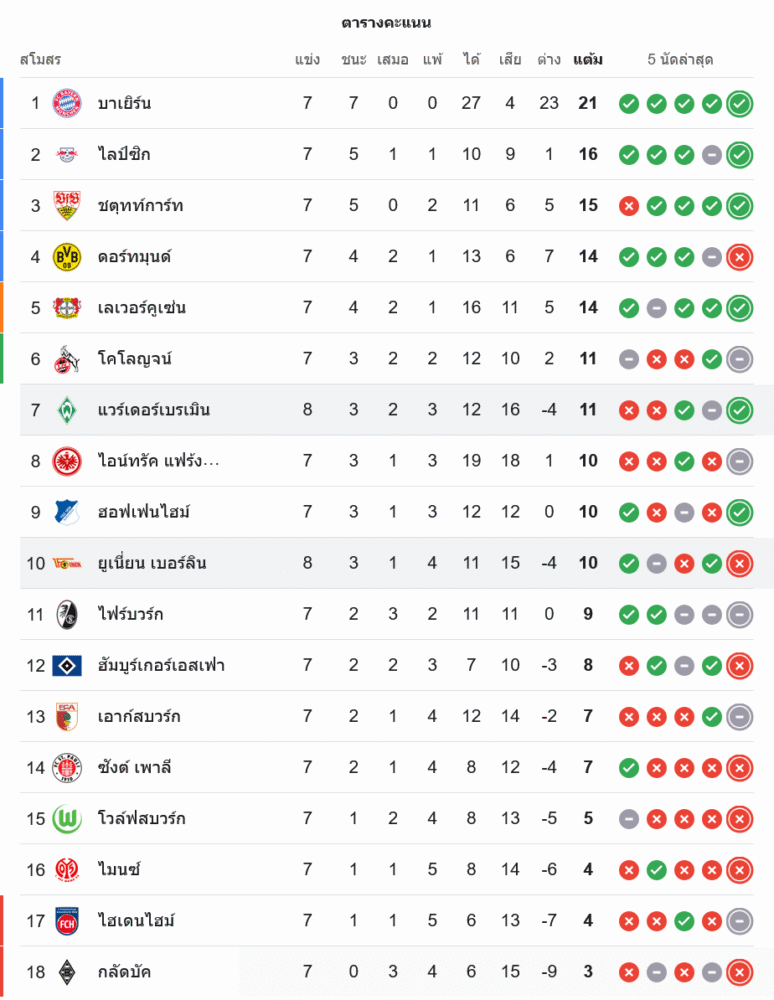774x1000 pixels.
Task: Open the กลัดบัค team link
Action: point(124,972)
